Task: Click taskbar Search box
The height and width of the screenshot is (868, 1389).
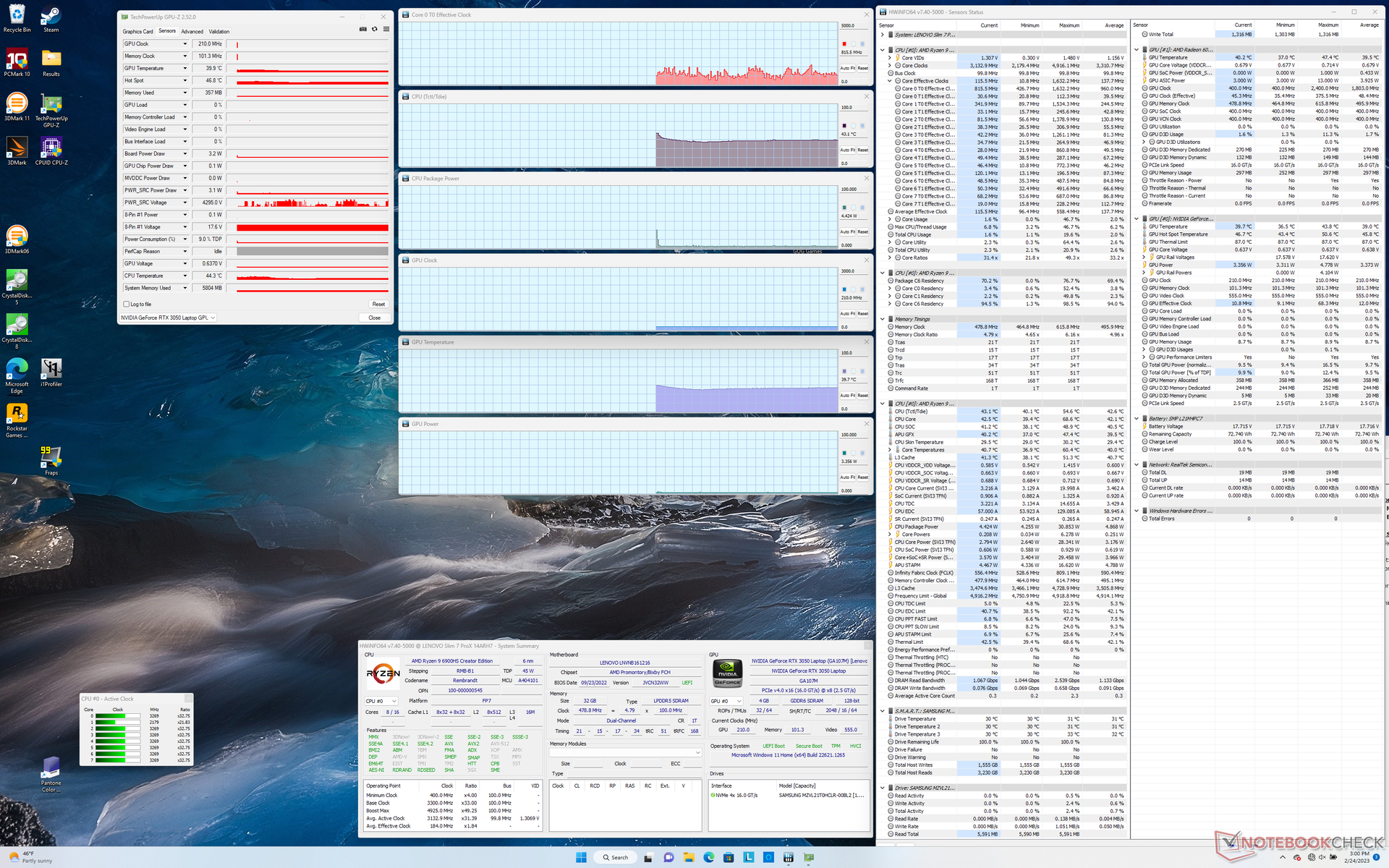Action: pos(616,857)
